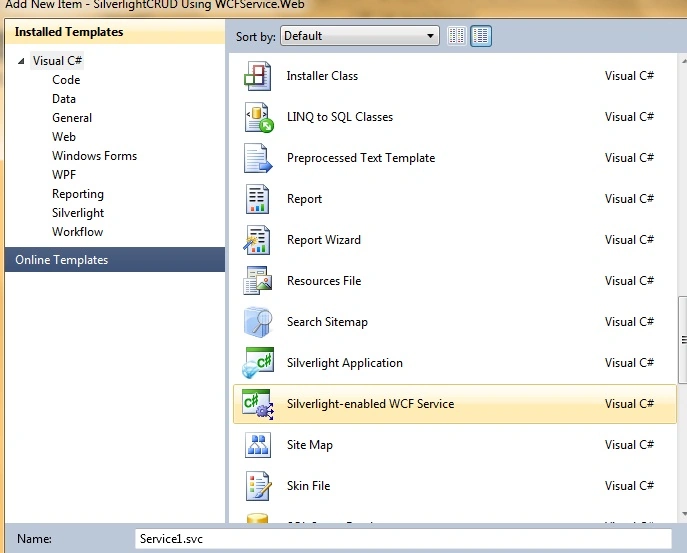
Task: Open the Windows Forms category
Action: [95, 156]
